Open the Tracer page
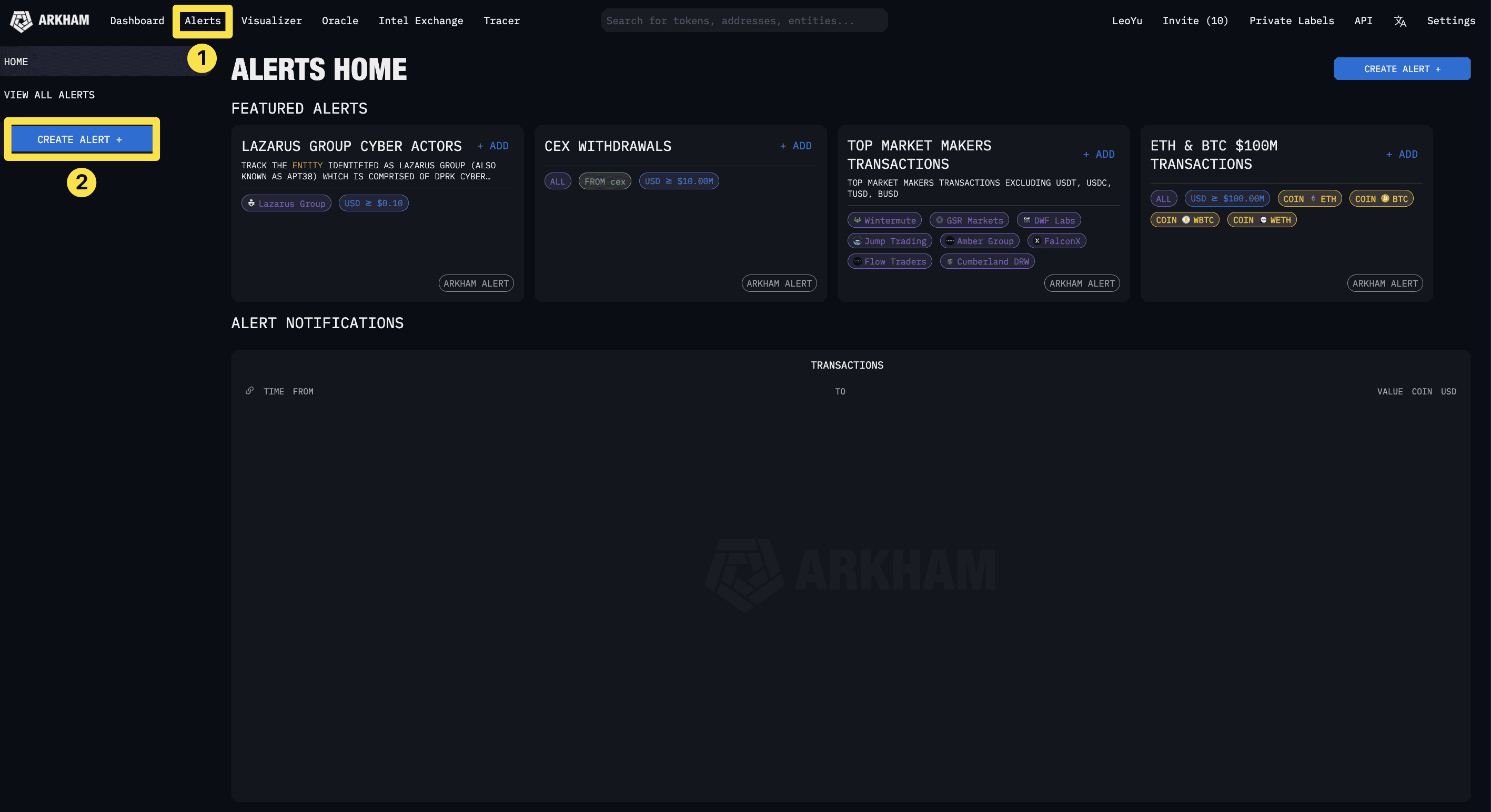1491x812 pixels. coord(501,21)
